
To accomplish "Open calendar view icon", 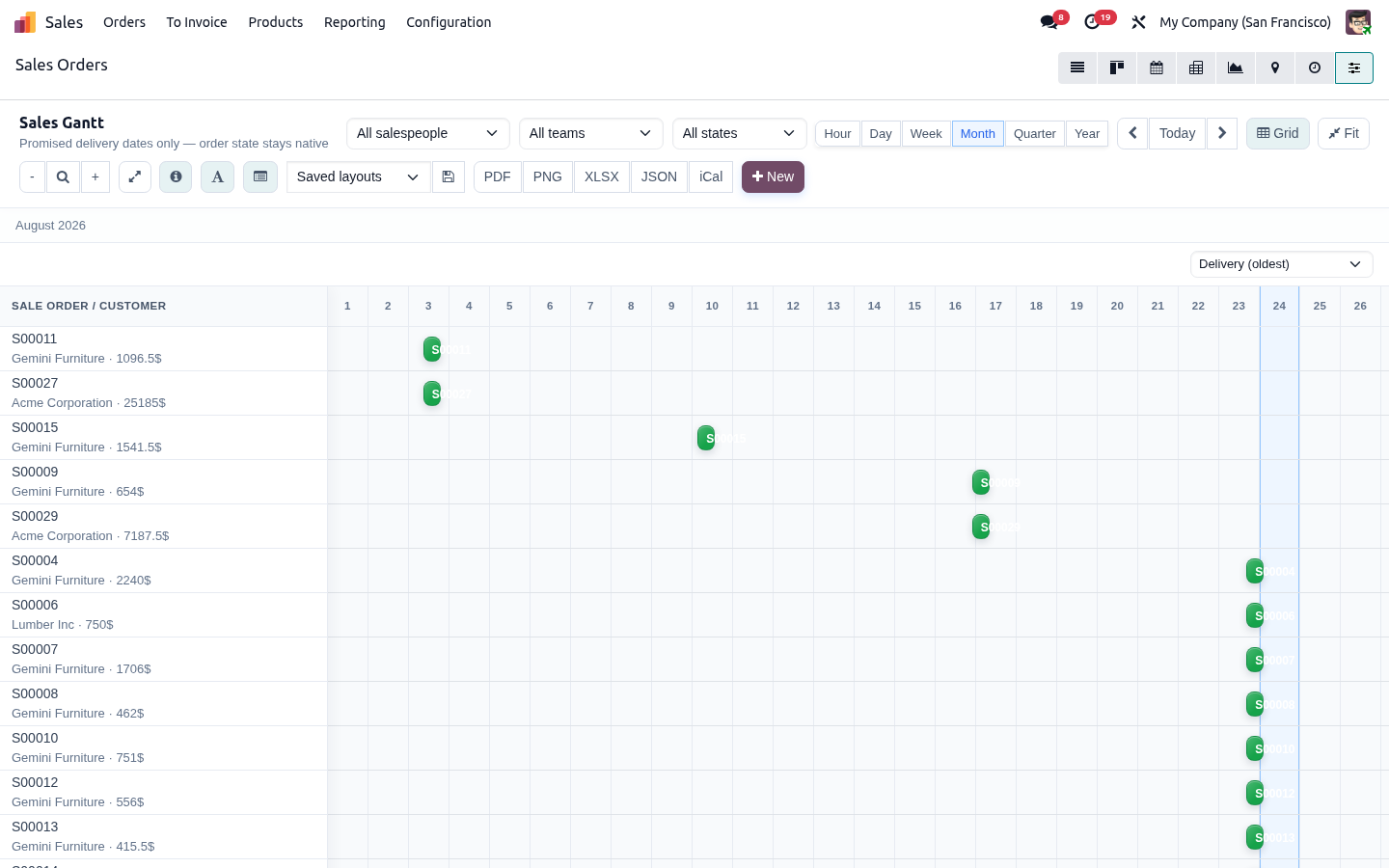I will (x=1157, y=68).
